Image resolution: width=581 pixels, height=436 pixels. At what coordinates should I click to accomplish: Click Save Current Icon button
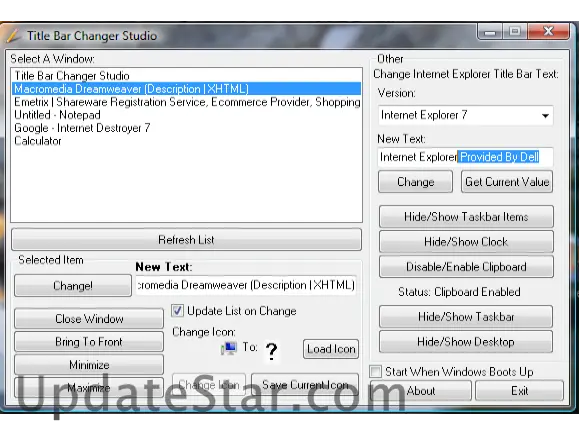(305, 385)
